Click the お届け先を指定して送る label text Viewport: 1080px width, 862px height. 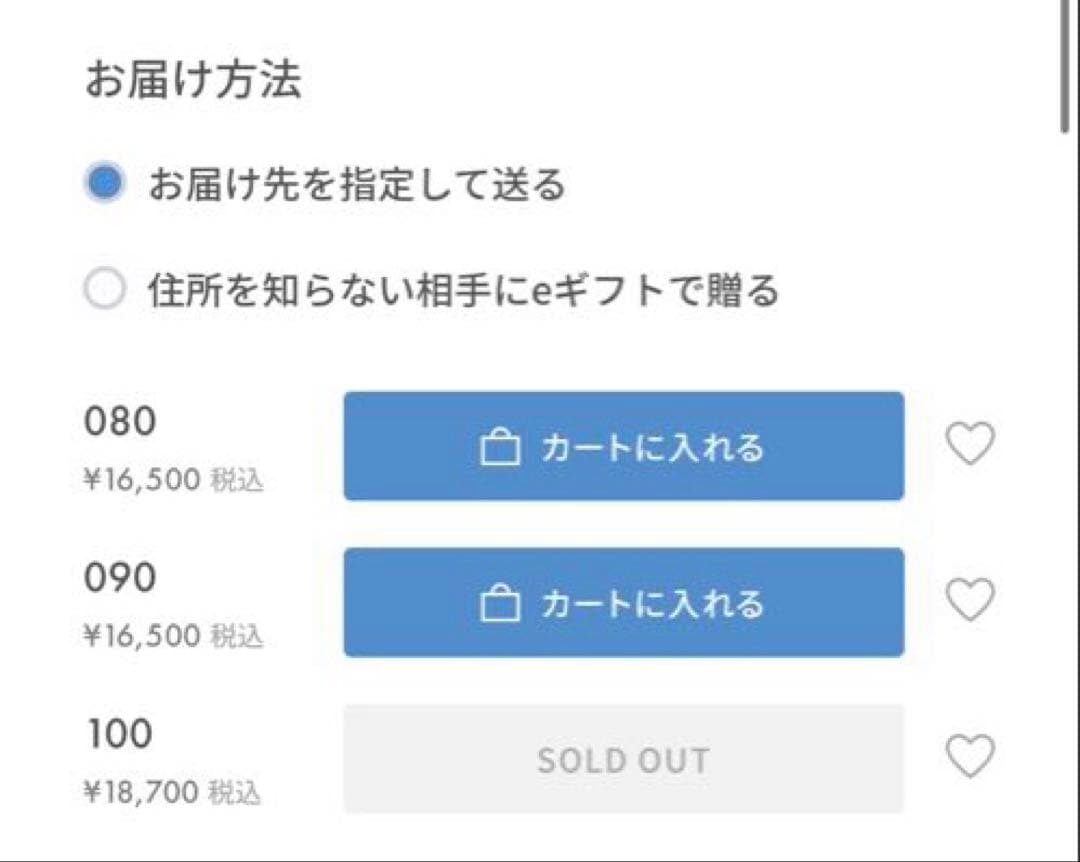pyautogui.click(x=357, y=185)
